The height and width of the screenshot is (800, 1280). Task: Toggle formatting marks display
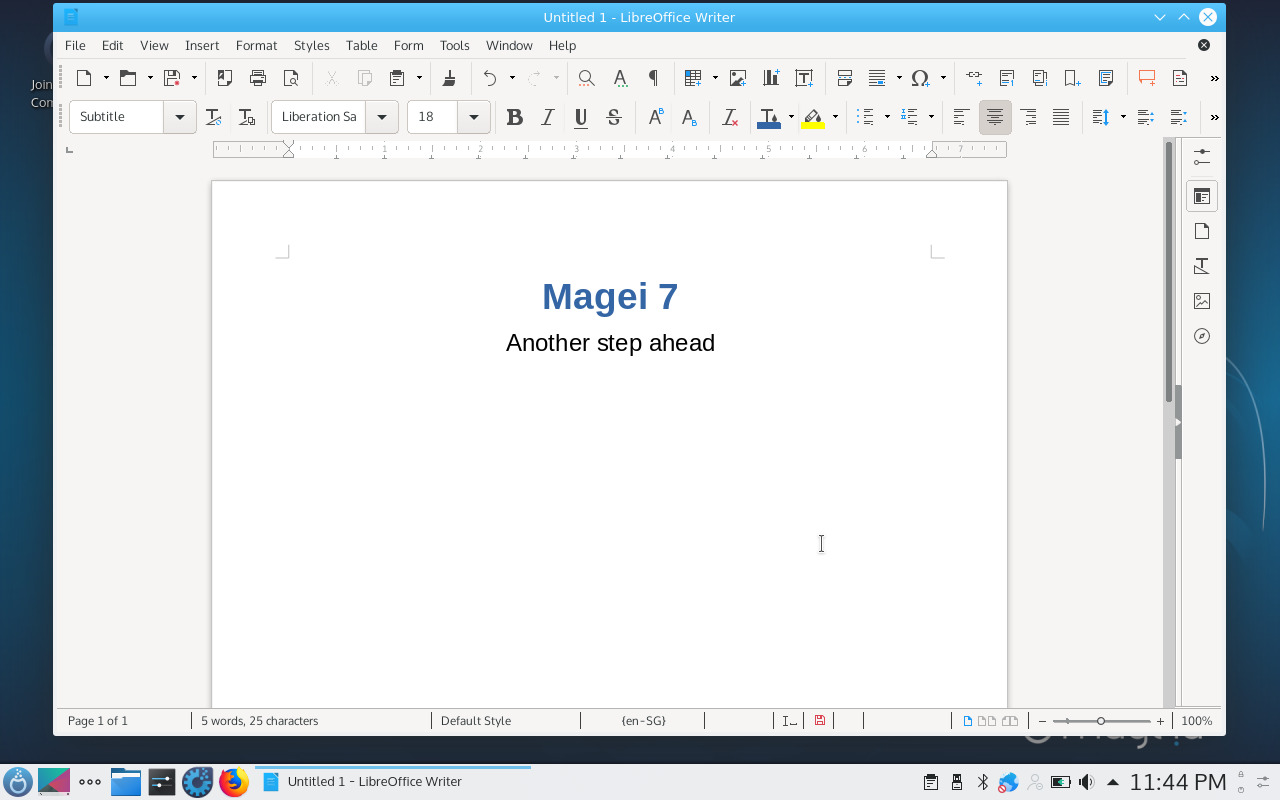pyautogui.click(x=653, y=78)
